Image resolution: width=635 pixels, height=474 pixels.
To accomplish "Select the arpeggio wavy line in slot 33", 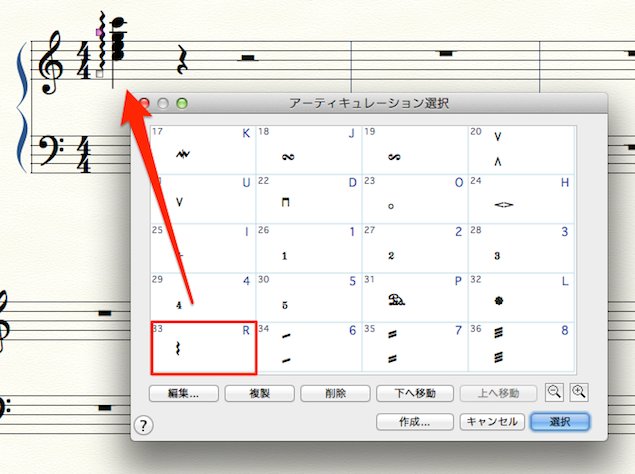I will tap(204, 348).
